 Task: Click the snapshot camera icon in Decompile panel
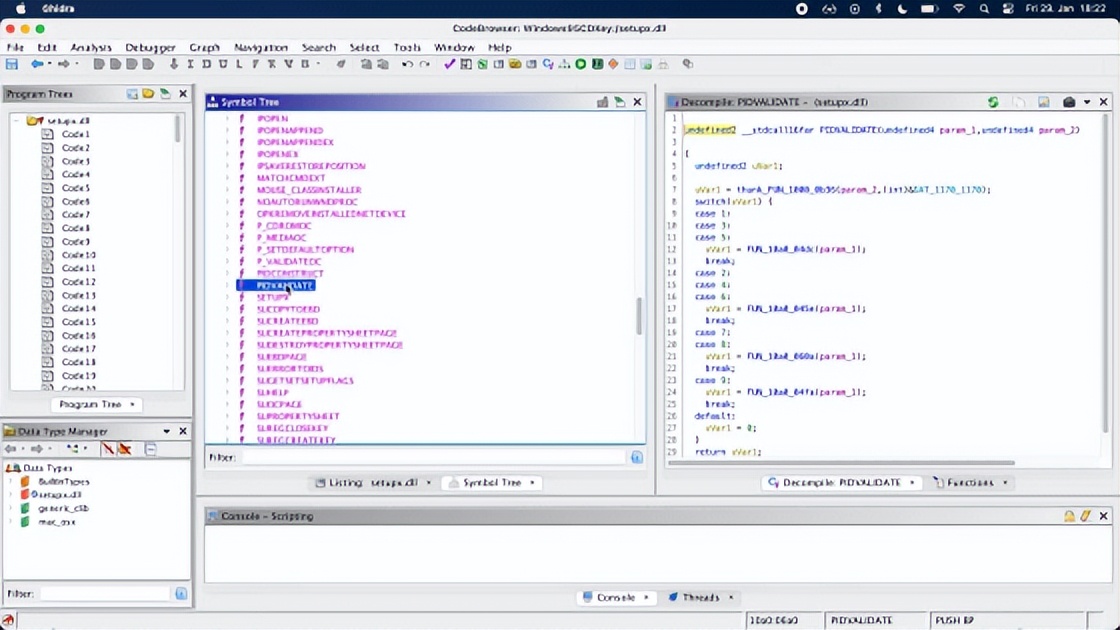[1068, 102]
